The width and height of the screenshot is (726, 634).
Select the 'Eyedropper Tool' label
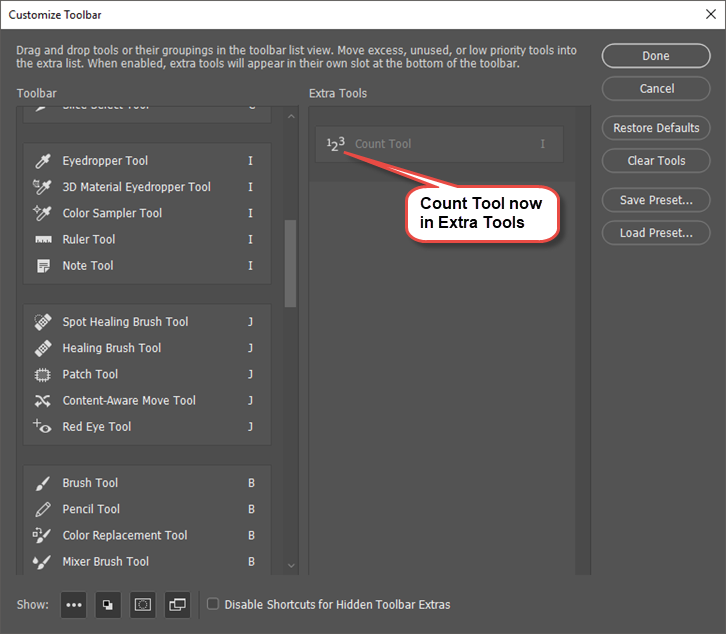[105, 161]
